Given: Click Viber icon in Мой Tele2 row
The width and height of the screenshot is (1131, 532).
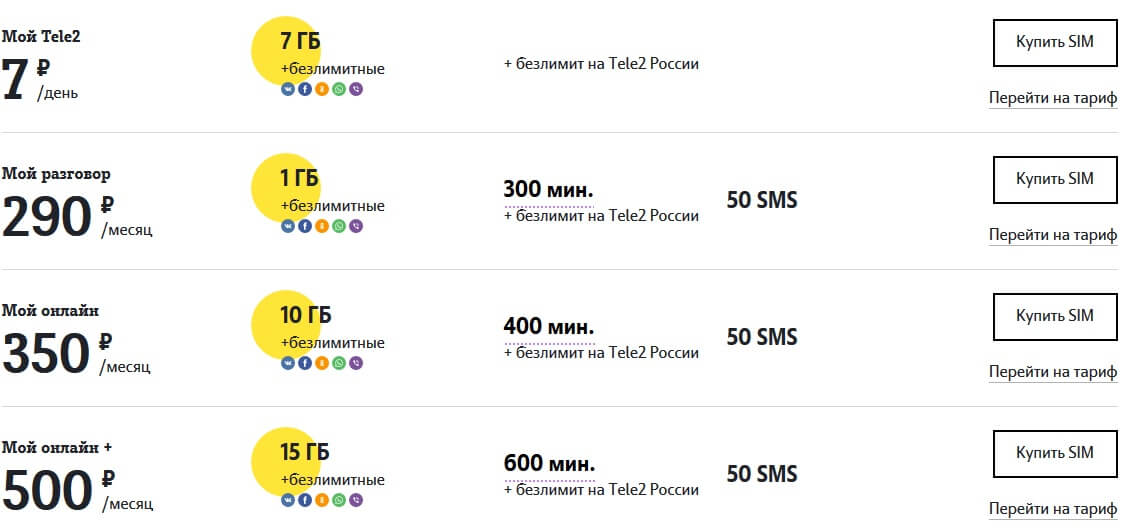Looking at the screenshot, I should (x=356, y=89).
